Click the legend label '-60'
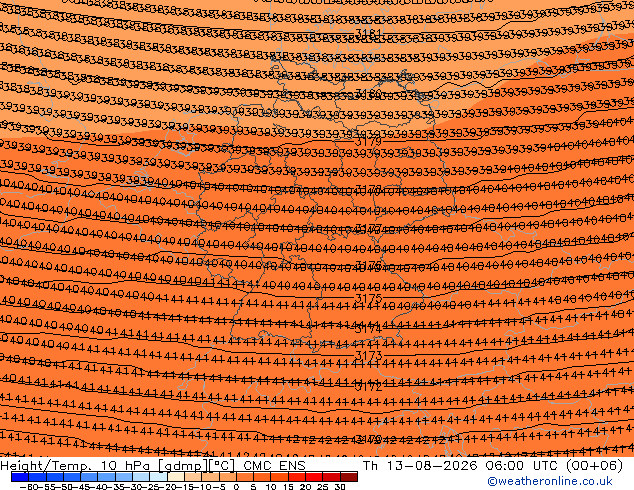This screenshot has height=490, width=634. click(28, 486)
